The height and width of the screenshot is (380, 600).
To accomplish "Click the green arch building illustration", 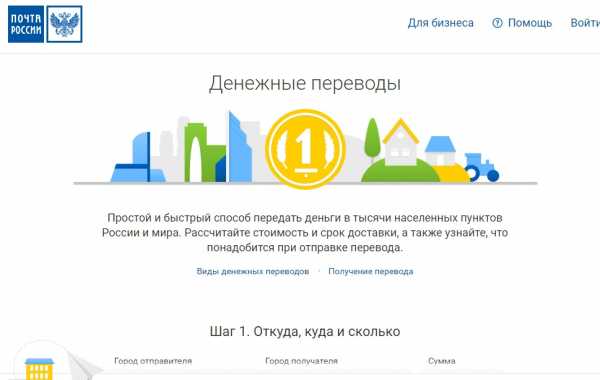I will [205, 152].
